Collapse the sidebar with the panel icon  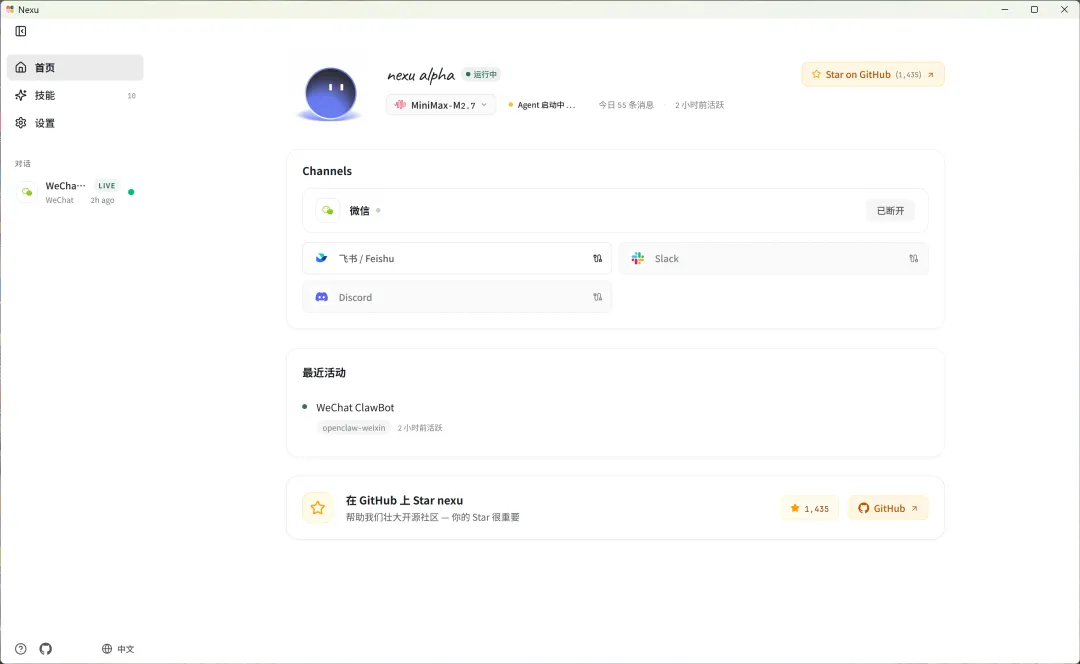21,31
